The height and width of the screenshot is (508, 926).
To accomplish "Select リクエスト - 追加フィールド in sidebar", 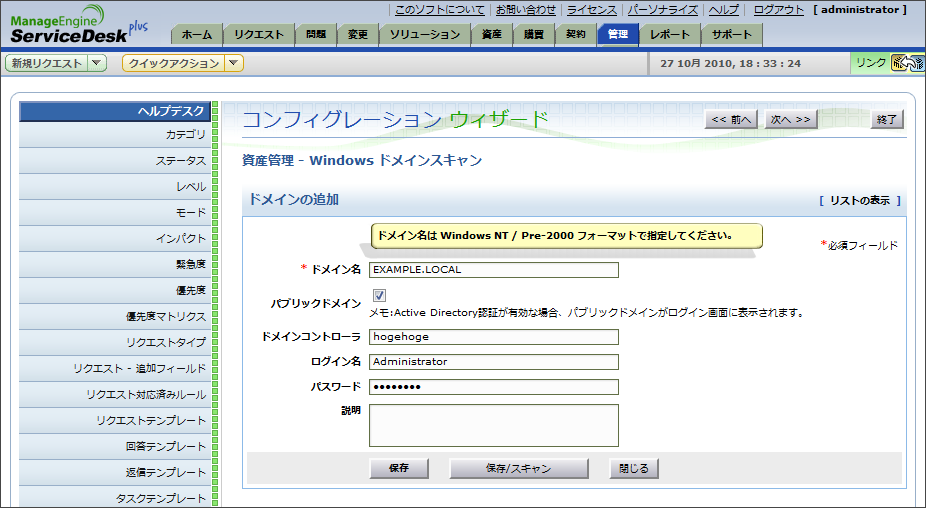I will coord(115,369).
